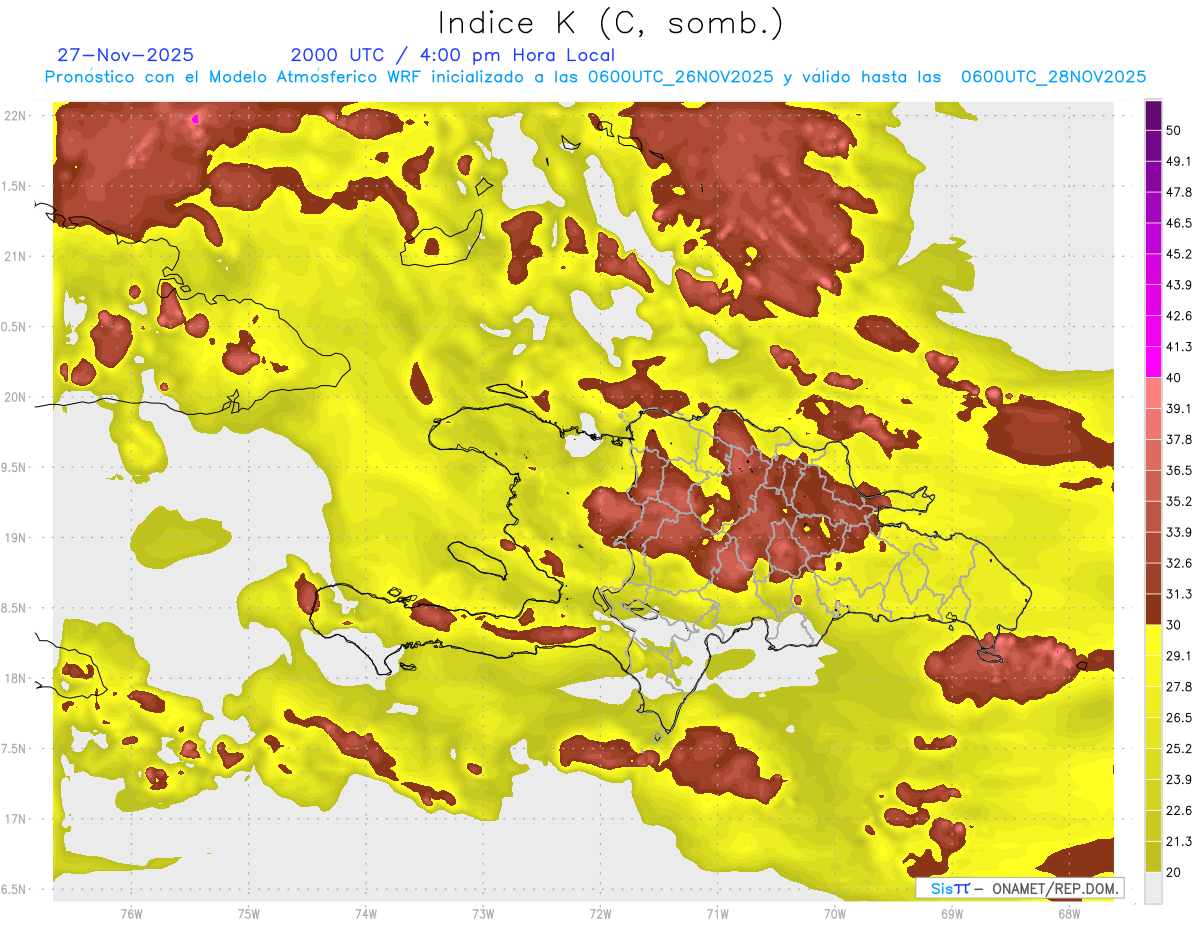Click the colorbar value 33.9

tap(1179, 532)
